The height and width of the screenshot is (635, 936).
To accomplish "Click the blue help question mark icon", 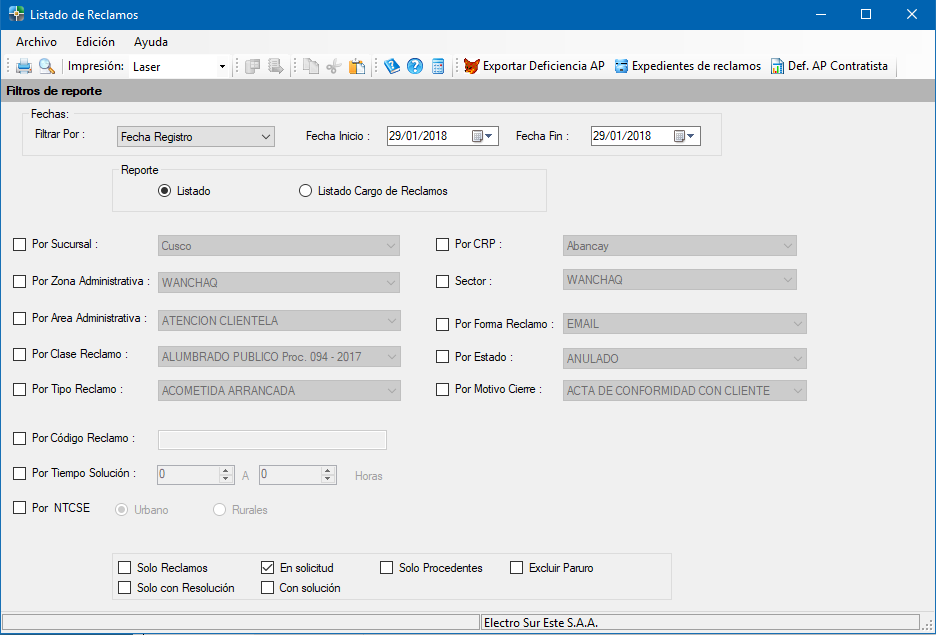I will pyautogui.click(x=415, y=67).
